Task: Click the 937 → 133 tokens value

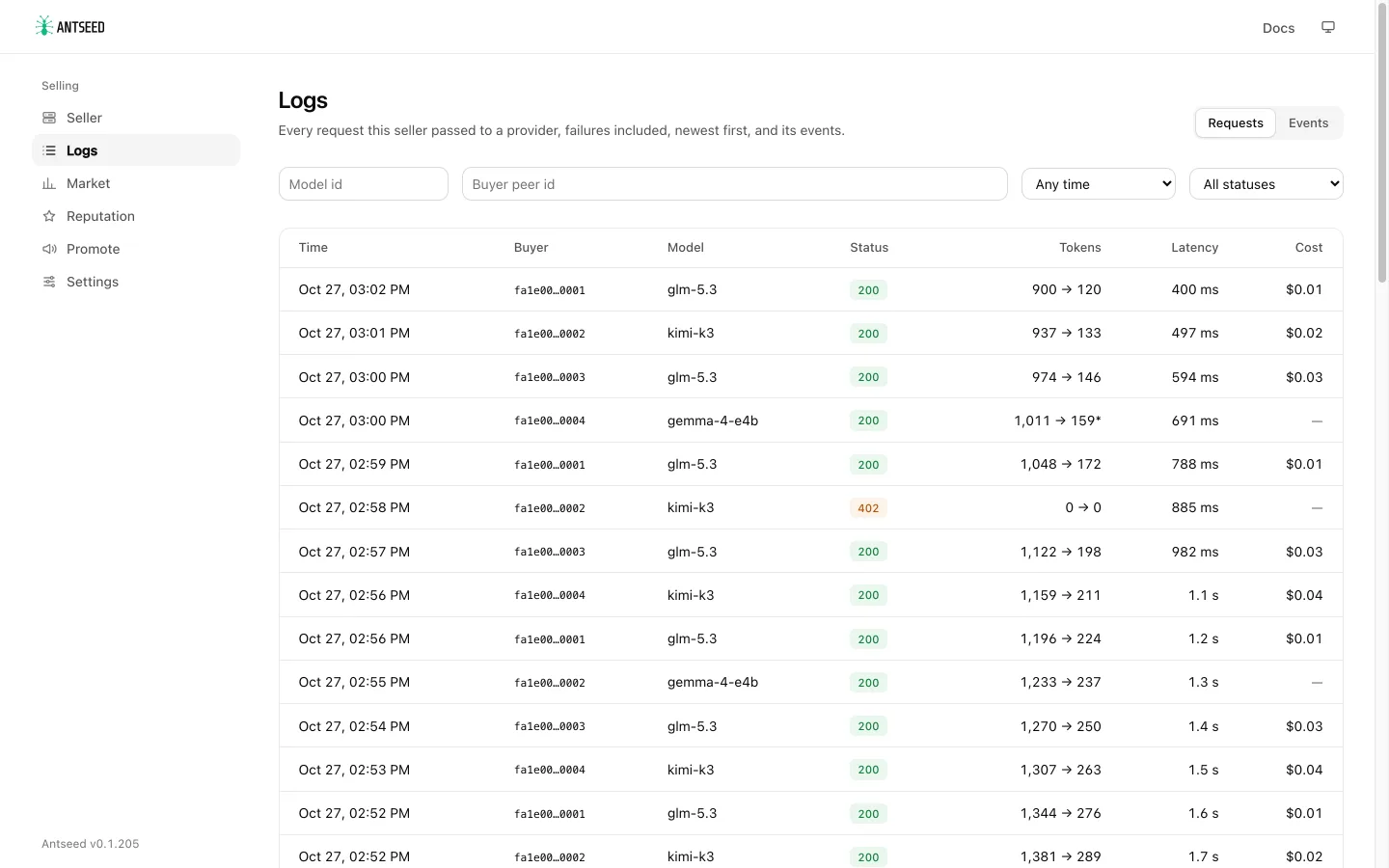Action: pos(1067,333)
